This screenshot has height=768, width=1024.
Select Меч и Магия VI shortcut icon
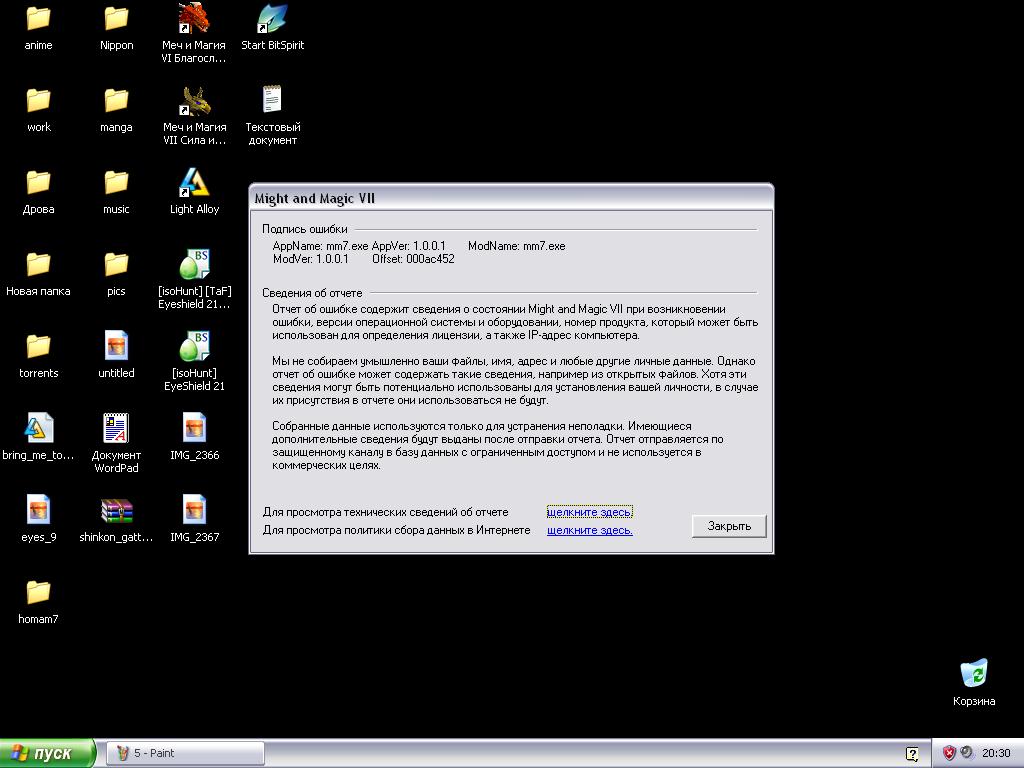pyautogui.click(x=194, y=20)
